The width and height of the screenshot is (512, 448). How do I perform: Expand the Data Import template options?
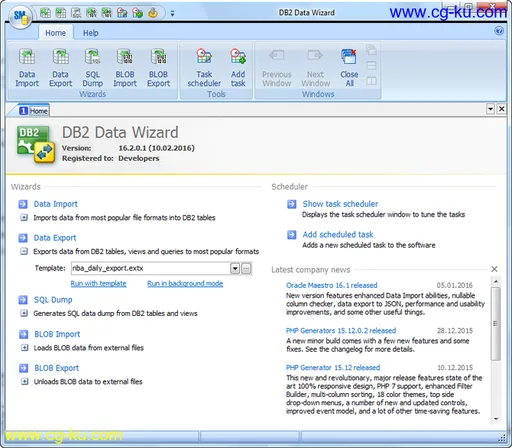pos(24,218)
